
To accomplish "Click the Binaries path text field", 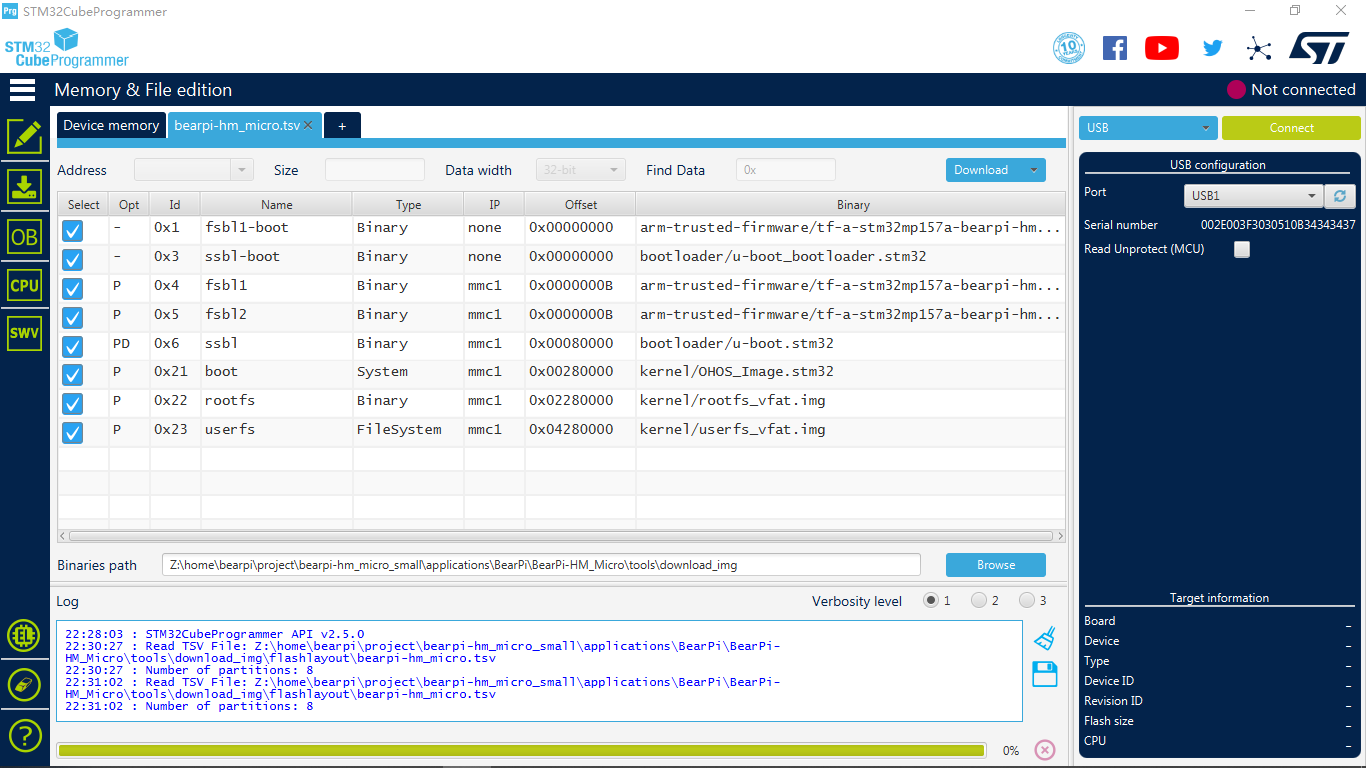I will pos(541,565).
